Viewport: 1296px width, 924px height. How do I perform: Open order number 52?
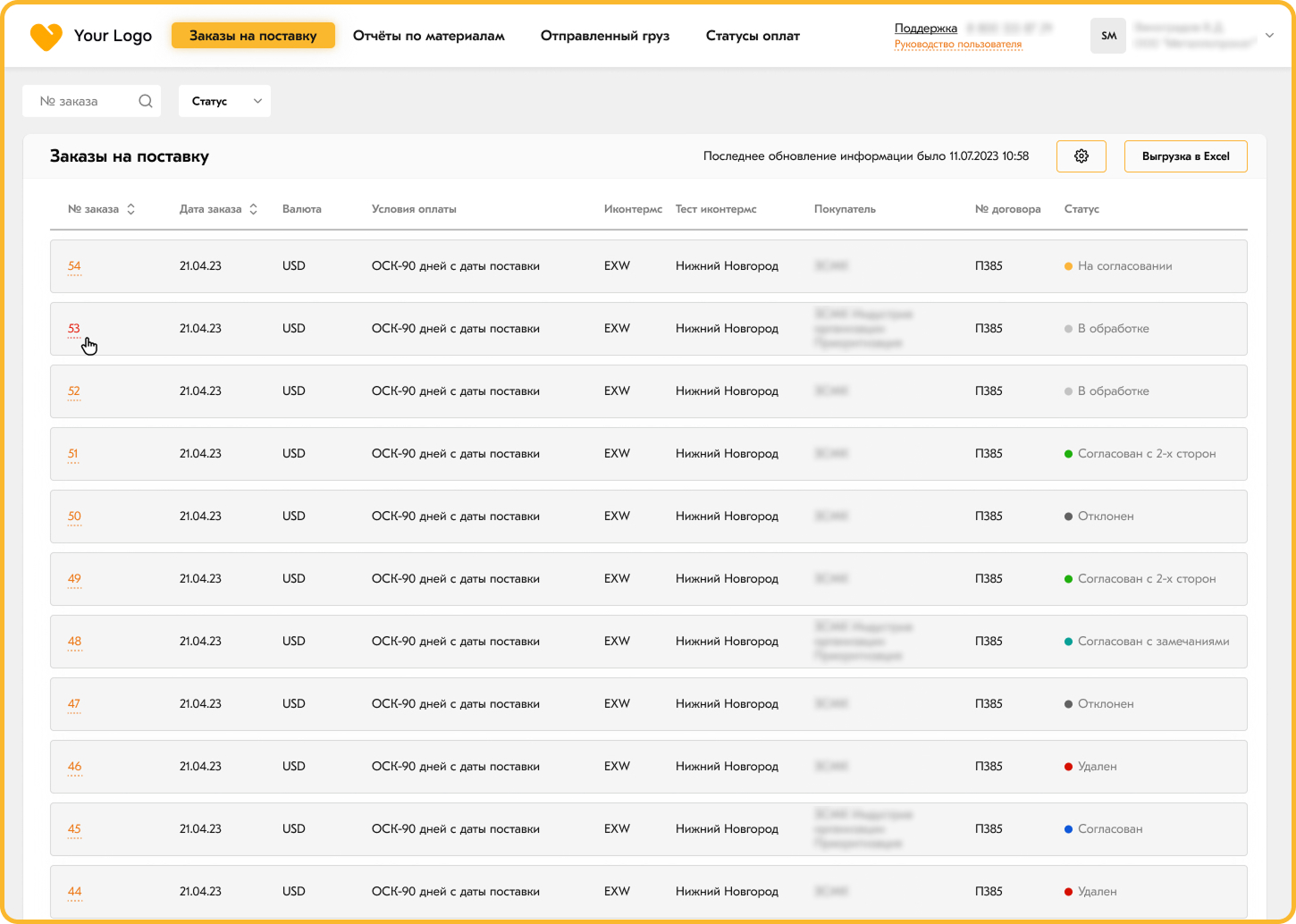[74, 391]
